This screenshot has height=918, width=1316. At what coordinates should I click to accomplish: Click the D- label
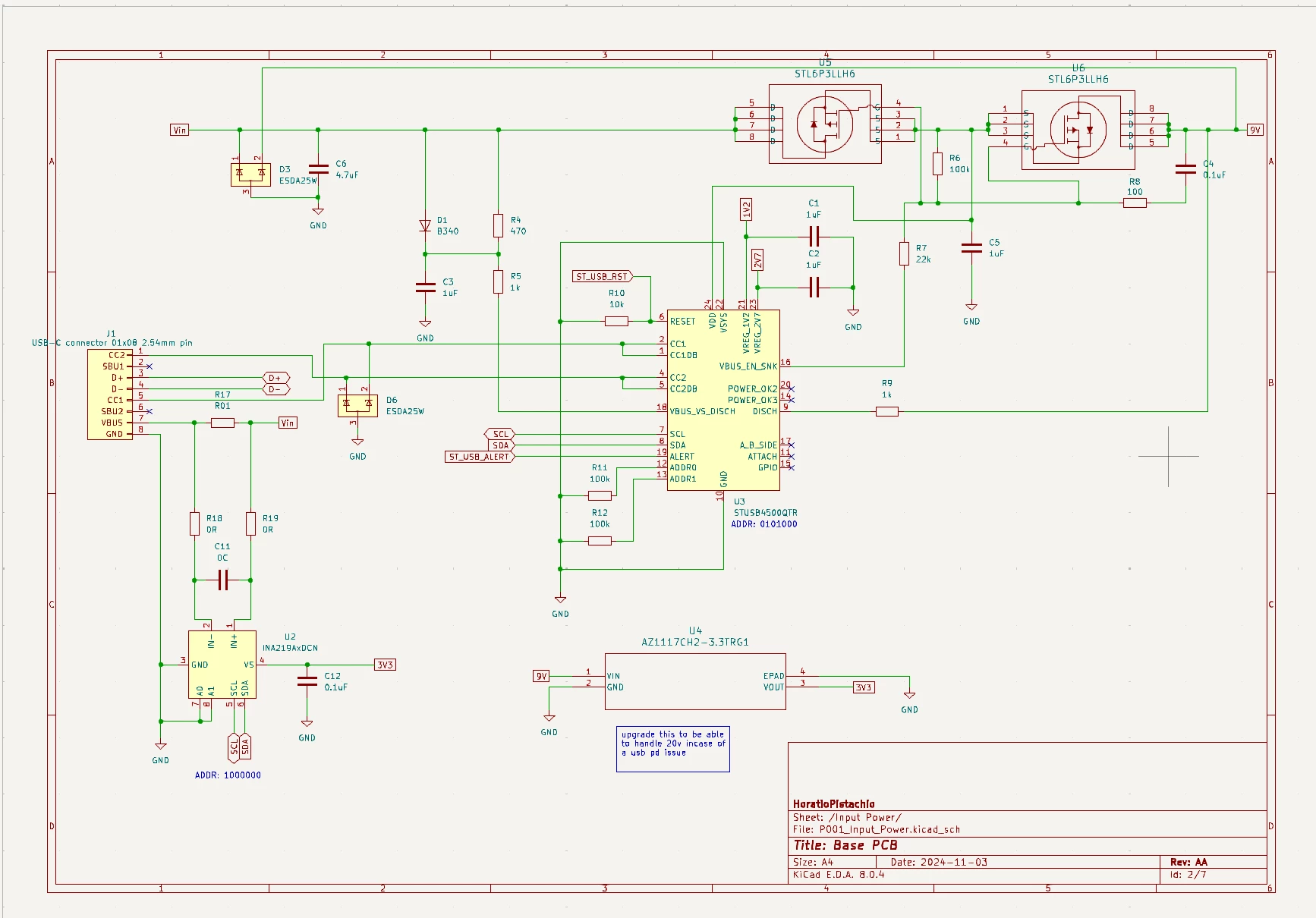coord(275,389)
